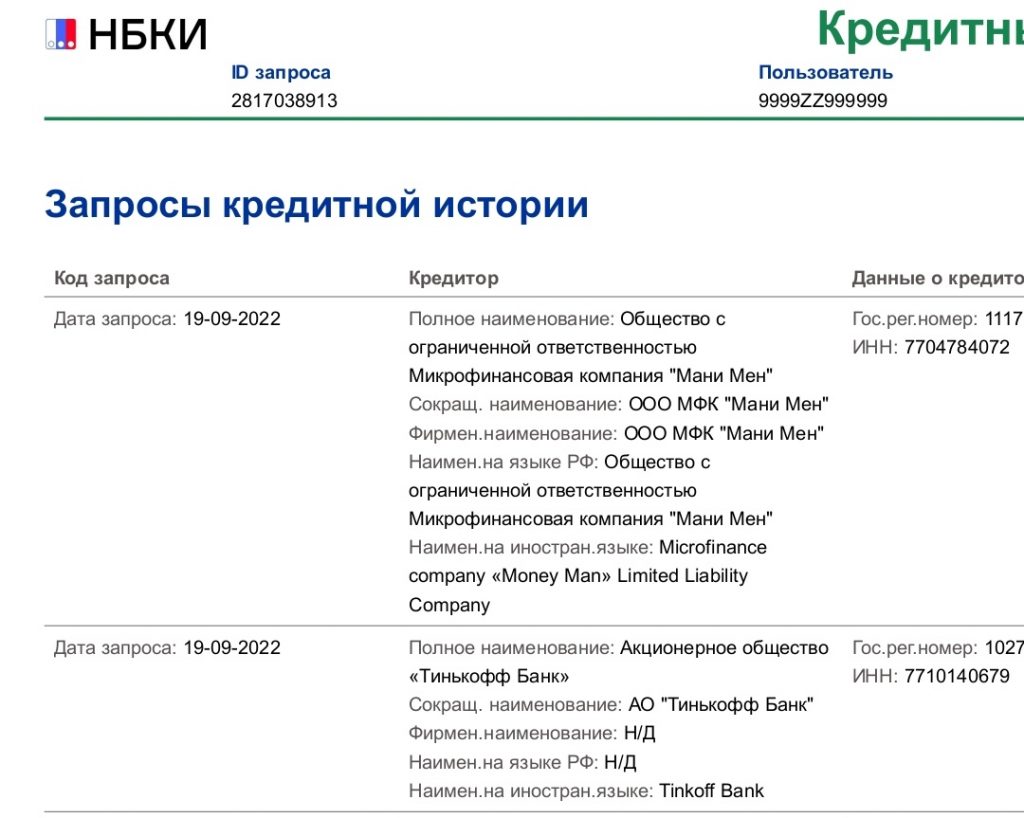Click 'company «Money Man» Limited Liability' line
This screenshot has width=1024, height=818.
(578, 576)
